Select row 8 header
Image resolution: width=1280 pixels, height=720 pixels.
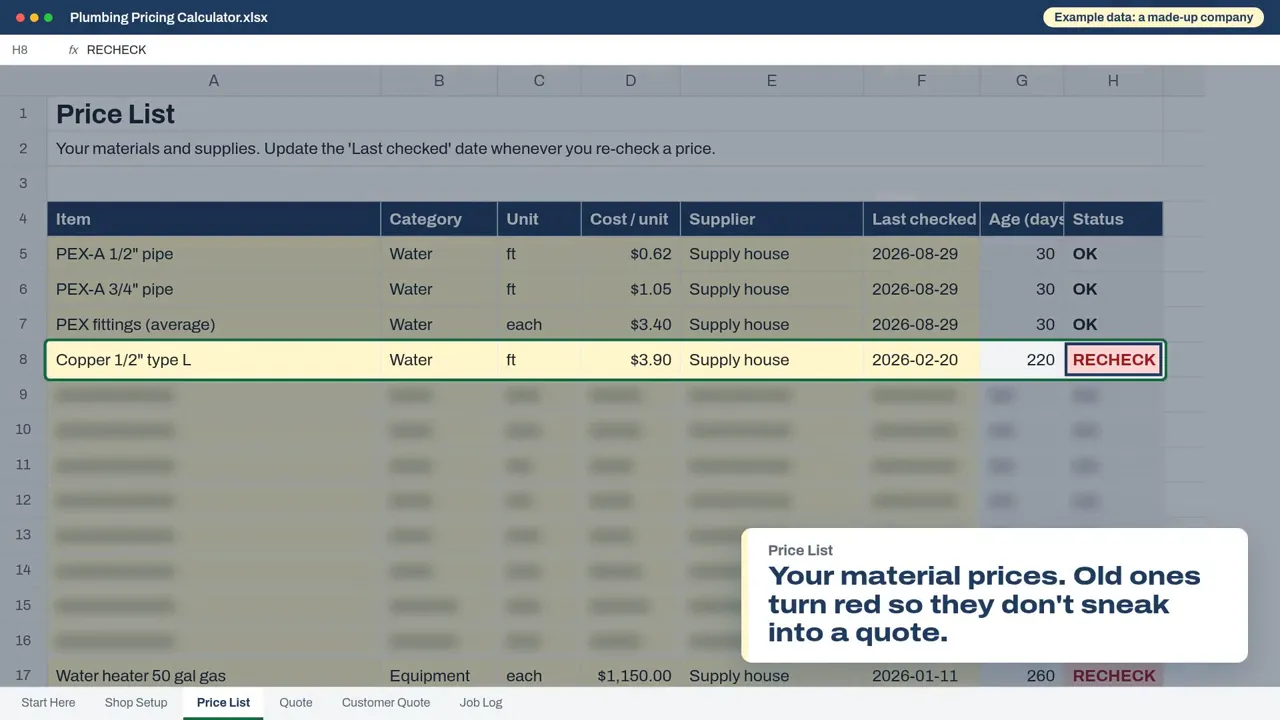click(x=23, y=359)
